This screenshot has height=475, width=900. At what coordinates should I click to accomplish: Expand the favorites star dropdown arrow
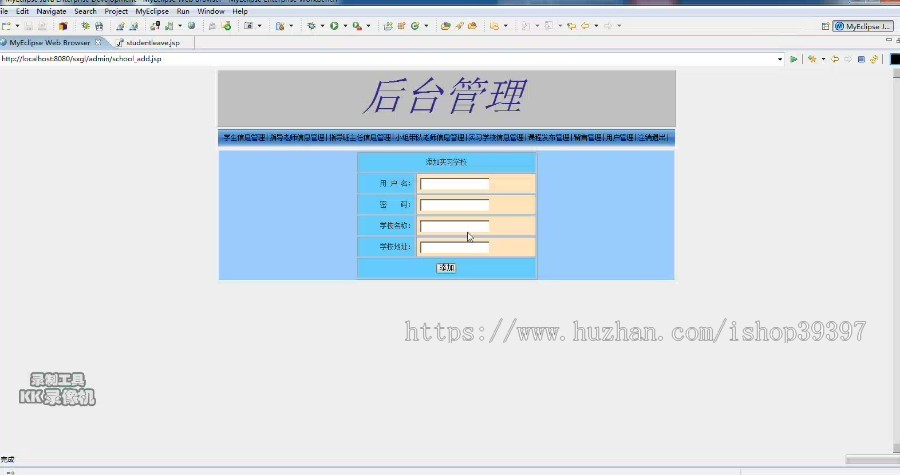click(x=823, y=59)
